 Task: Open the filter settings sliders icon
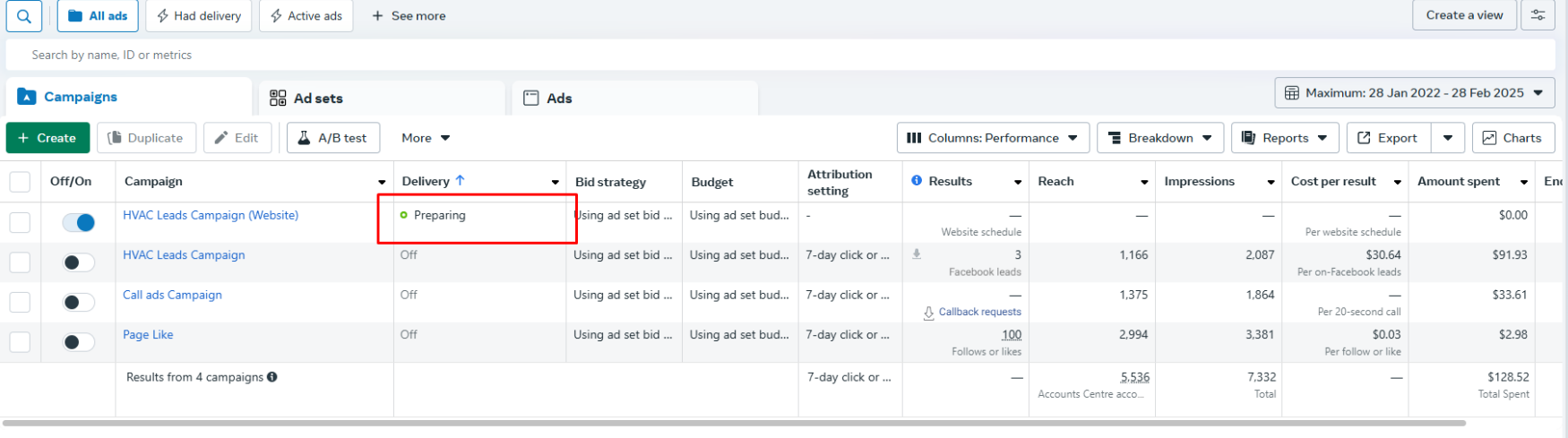coord(1538,15)
